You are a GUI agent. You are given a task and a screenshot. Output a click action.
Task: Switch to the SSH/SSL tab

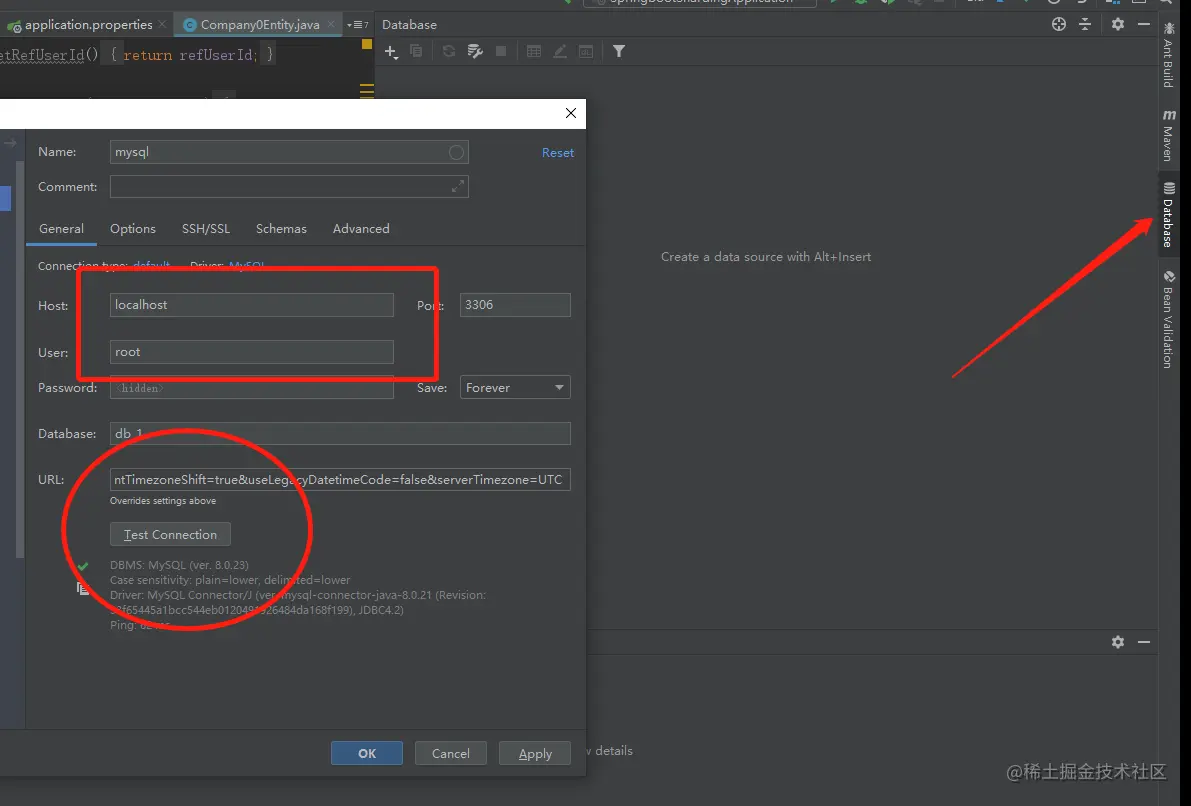(206, 229)
